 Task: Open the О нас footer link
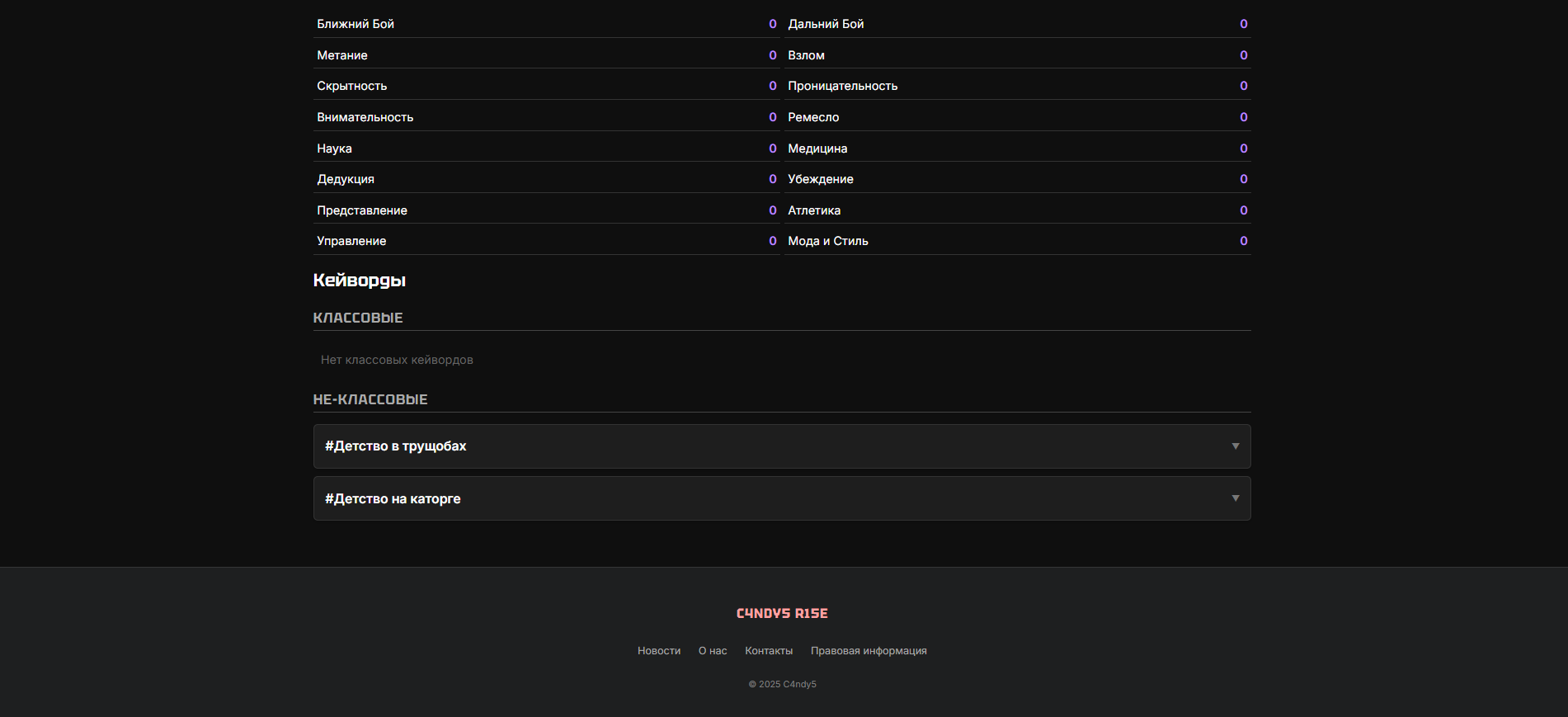pos(713,651)
